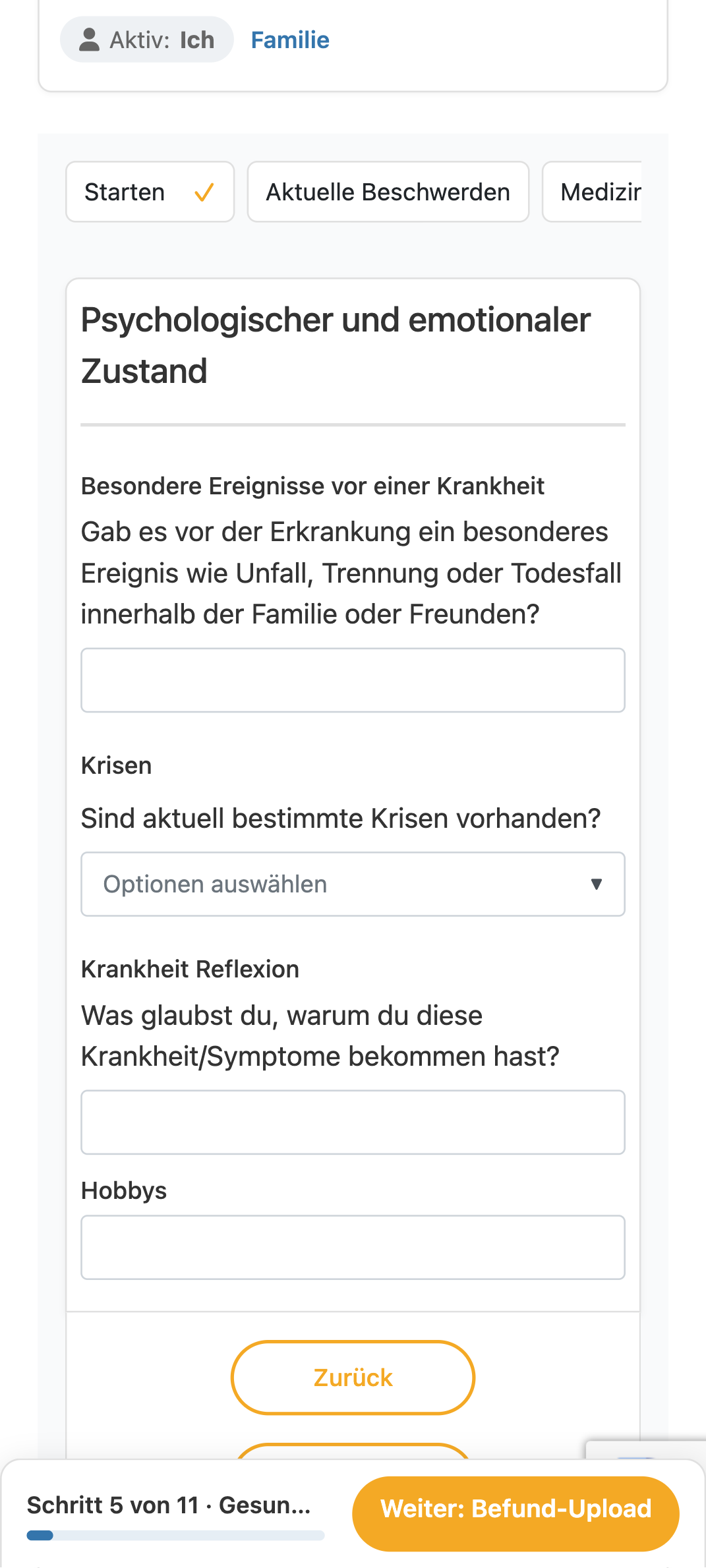706x1568 pixels.
Task: Click into the Krankheit Reflexion input field
Action: tap(353, 1122)
